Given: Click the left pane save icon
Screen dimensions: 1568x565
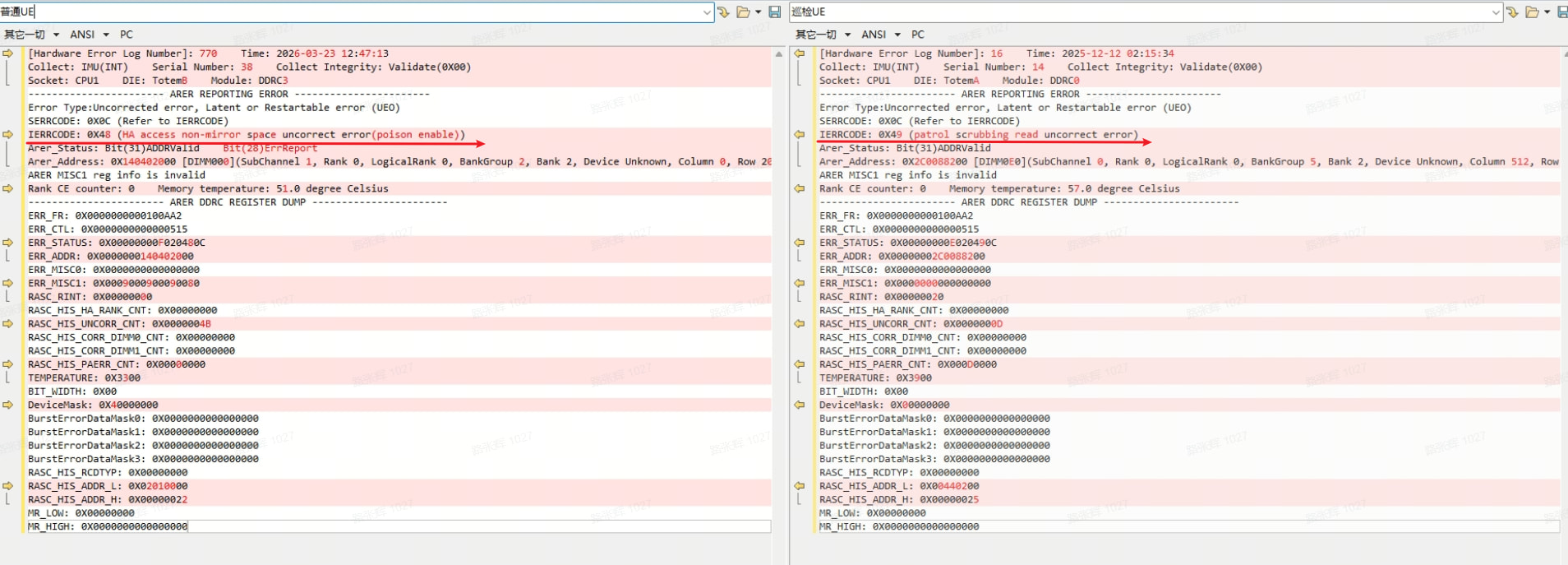Looking at the screenshot, I should [774, 12].
